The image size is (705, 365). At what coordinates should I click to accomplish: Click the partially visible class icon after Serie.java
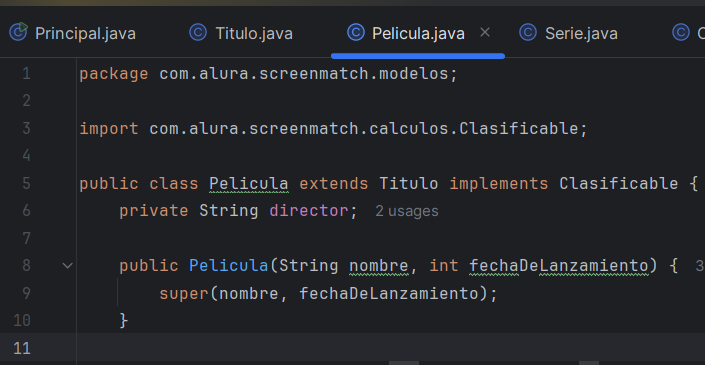[x=681, y=32]
